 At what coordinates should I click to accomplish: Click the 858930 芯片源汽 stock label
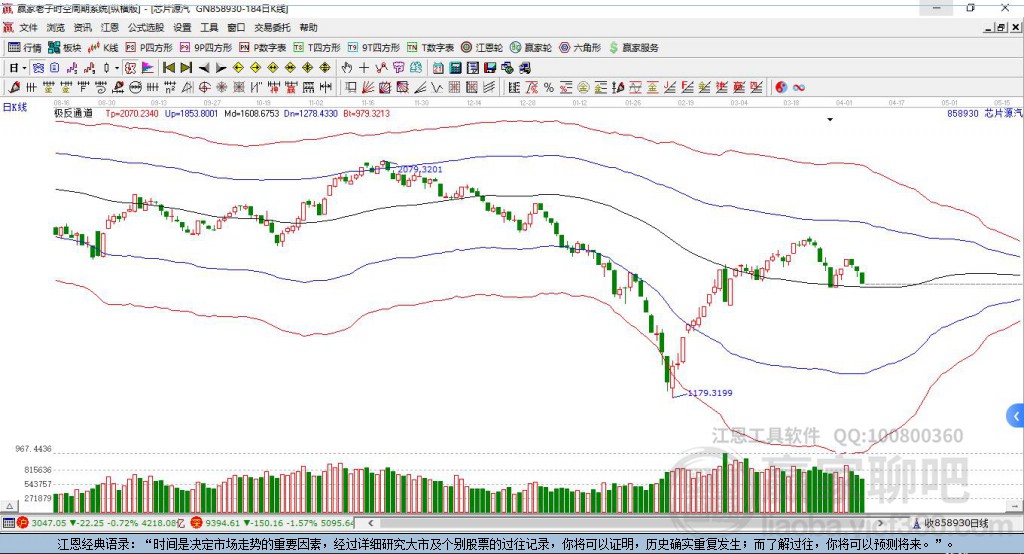click(x=985, y=113)
